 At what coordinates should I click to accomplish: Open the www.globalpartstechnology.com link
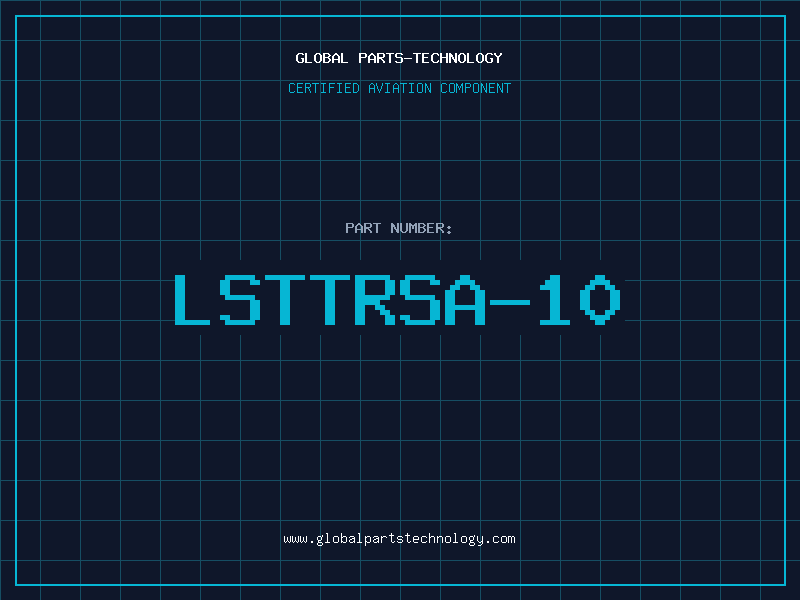399,539
